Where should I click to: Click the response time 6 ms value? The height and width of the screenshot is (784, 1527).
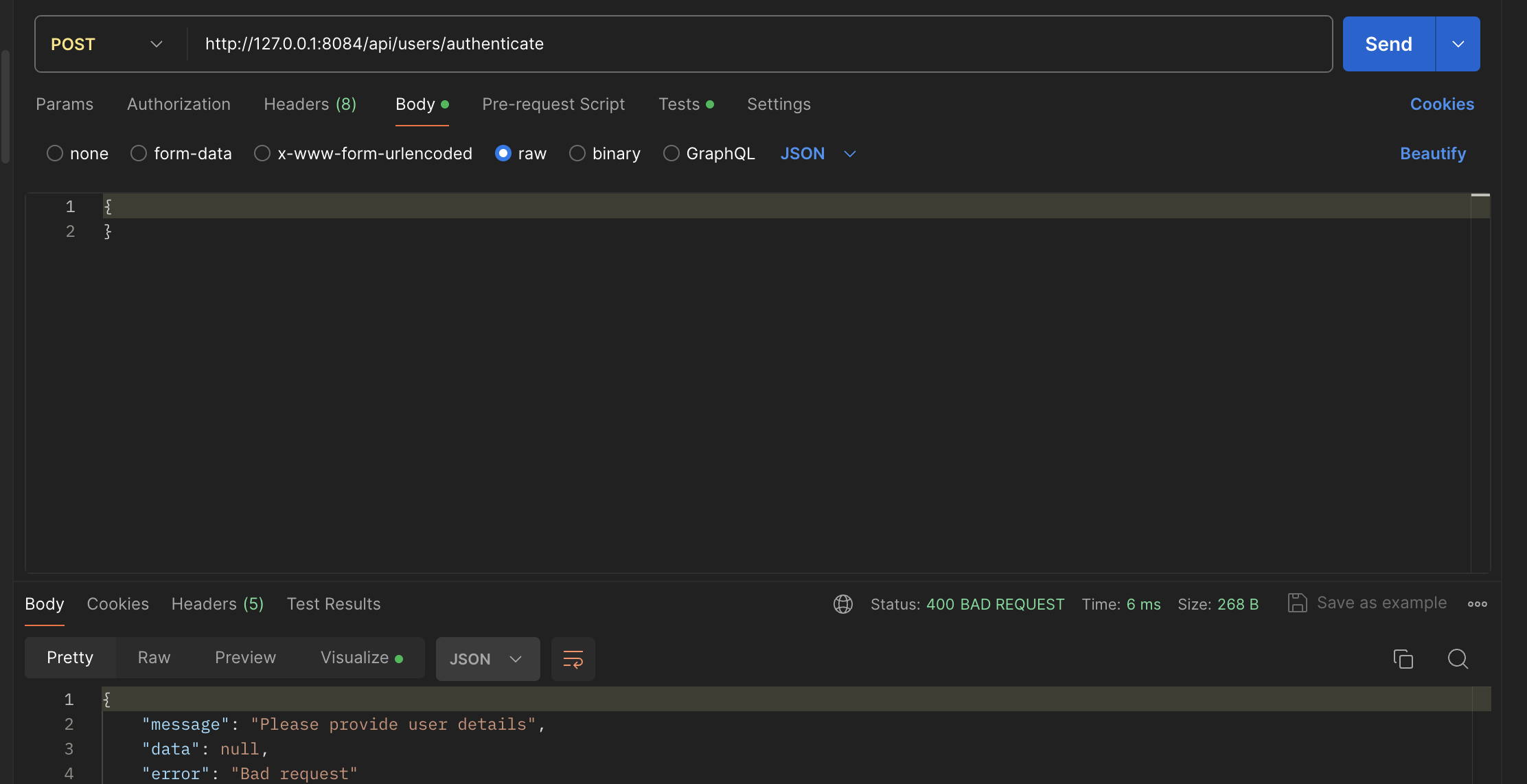pyautogui.click(x=1143, y=604)
